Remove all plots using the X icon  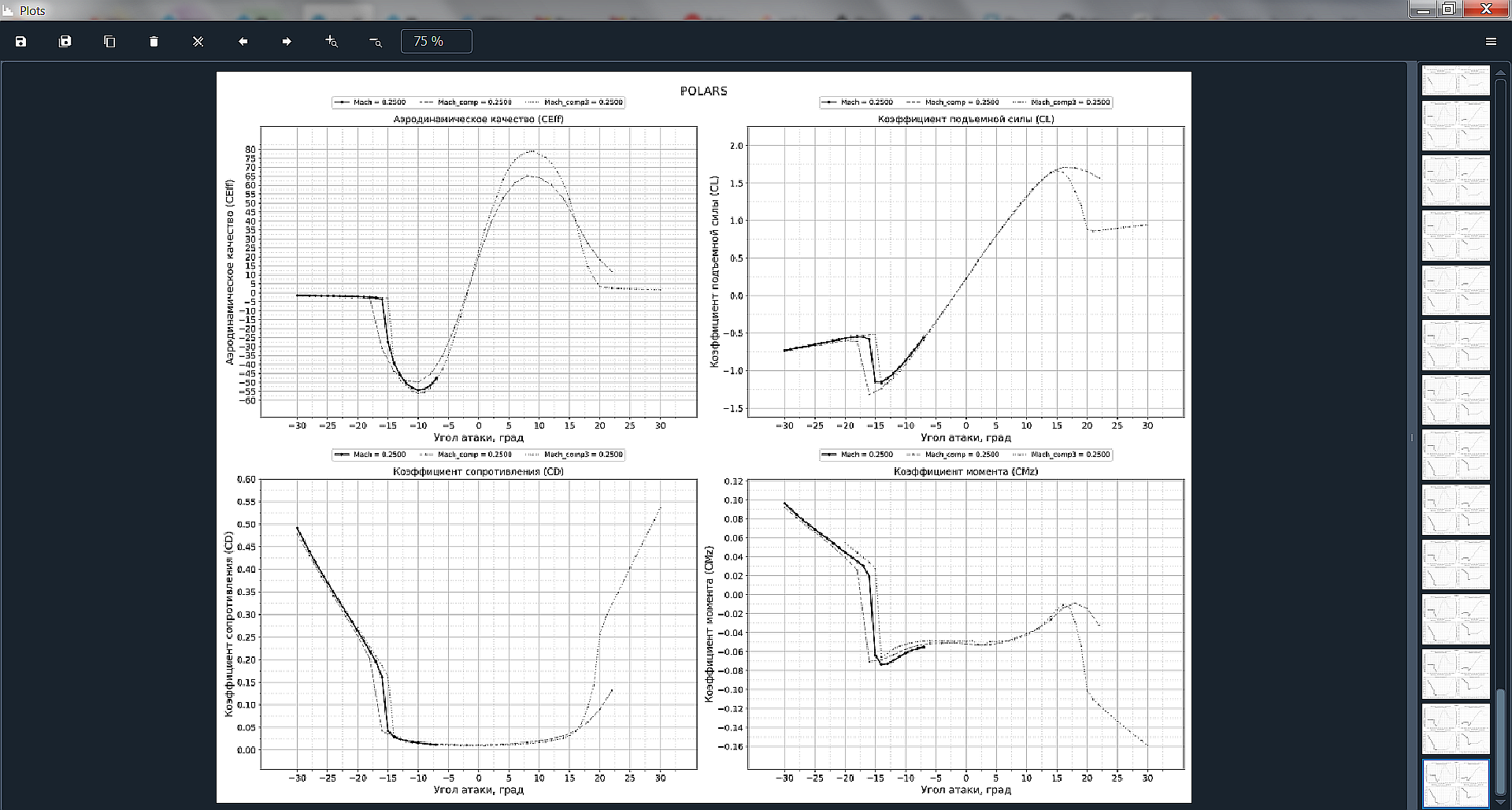tap(198, 42)
